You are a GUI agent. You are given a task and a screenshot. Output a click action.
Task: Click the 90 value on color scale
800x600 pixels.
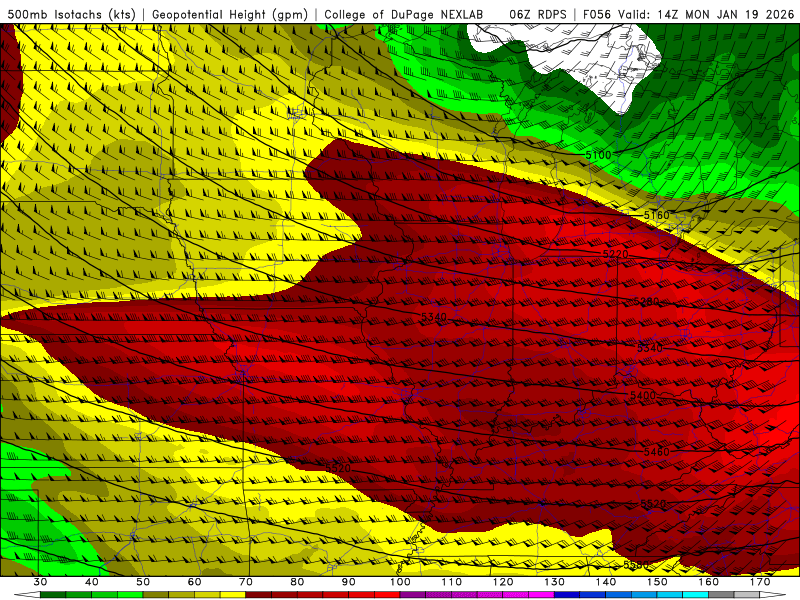coord(348,582)
